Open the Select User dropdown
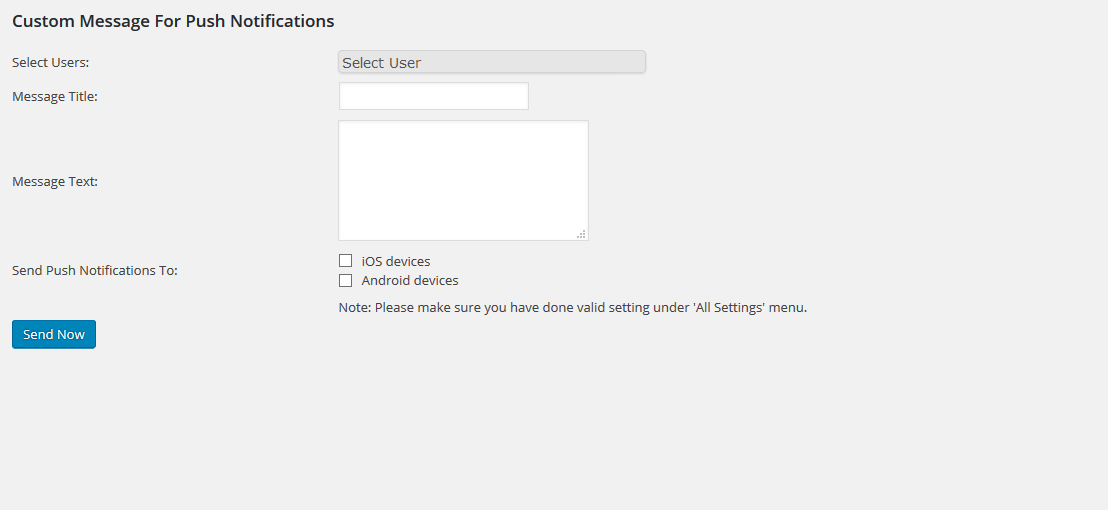The height and width of the screenshot is (510, 1108). click(x=492, y=62)
